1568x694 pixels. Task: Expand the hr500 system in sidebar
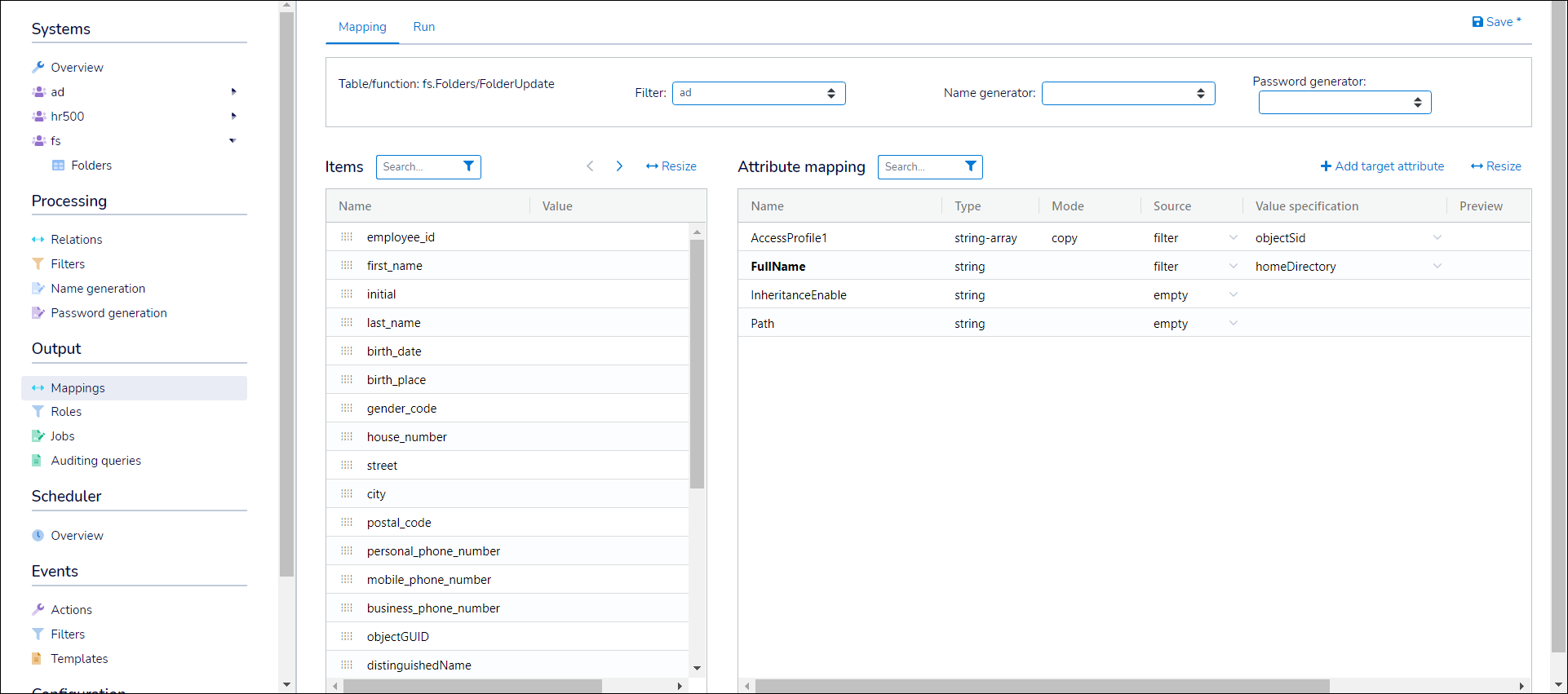click(x=233, y=117)
